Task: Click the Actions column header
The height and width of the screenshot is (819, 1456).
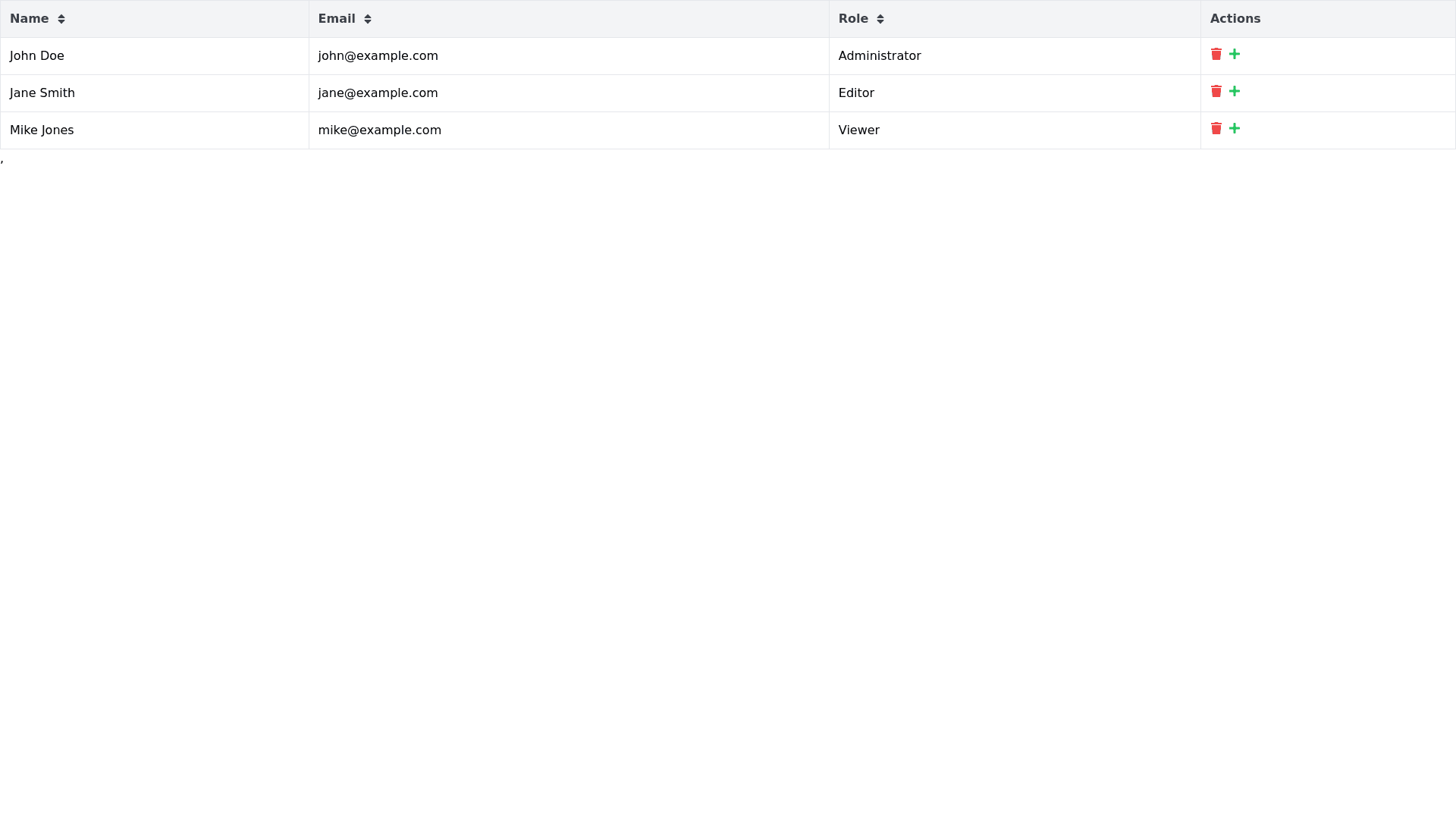Action: tap(1235, 19)
